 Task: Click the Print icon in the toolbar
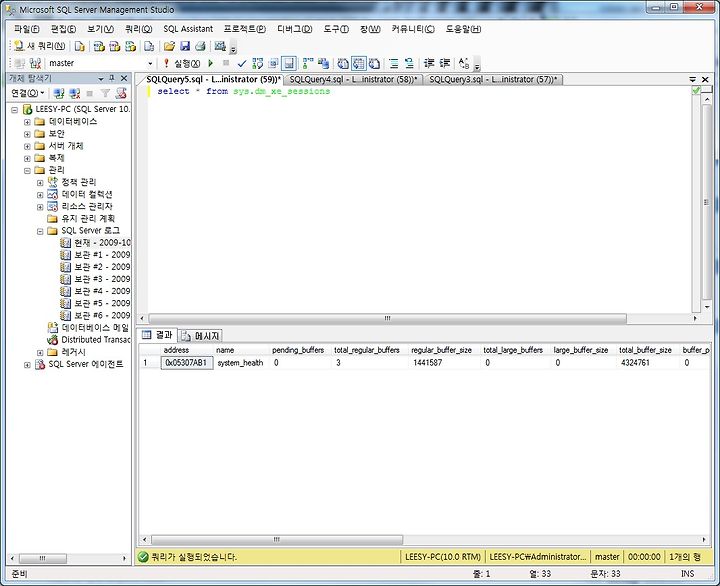point(200,46)
